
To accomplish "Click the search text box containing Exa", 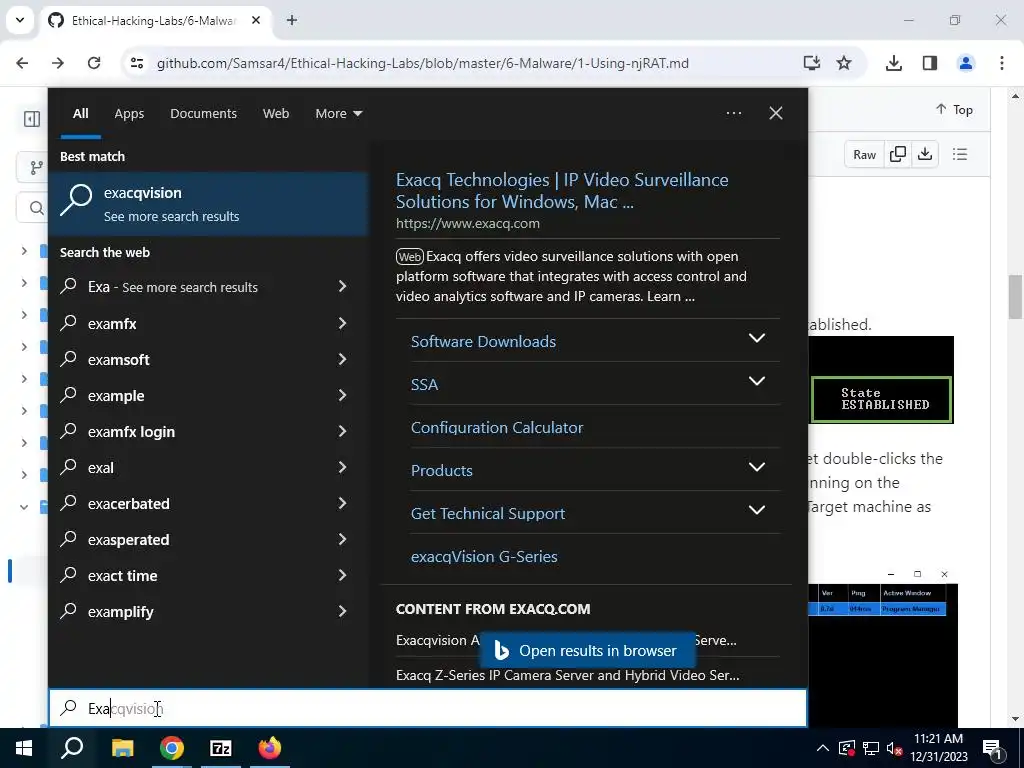I will tap(428, 708).
